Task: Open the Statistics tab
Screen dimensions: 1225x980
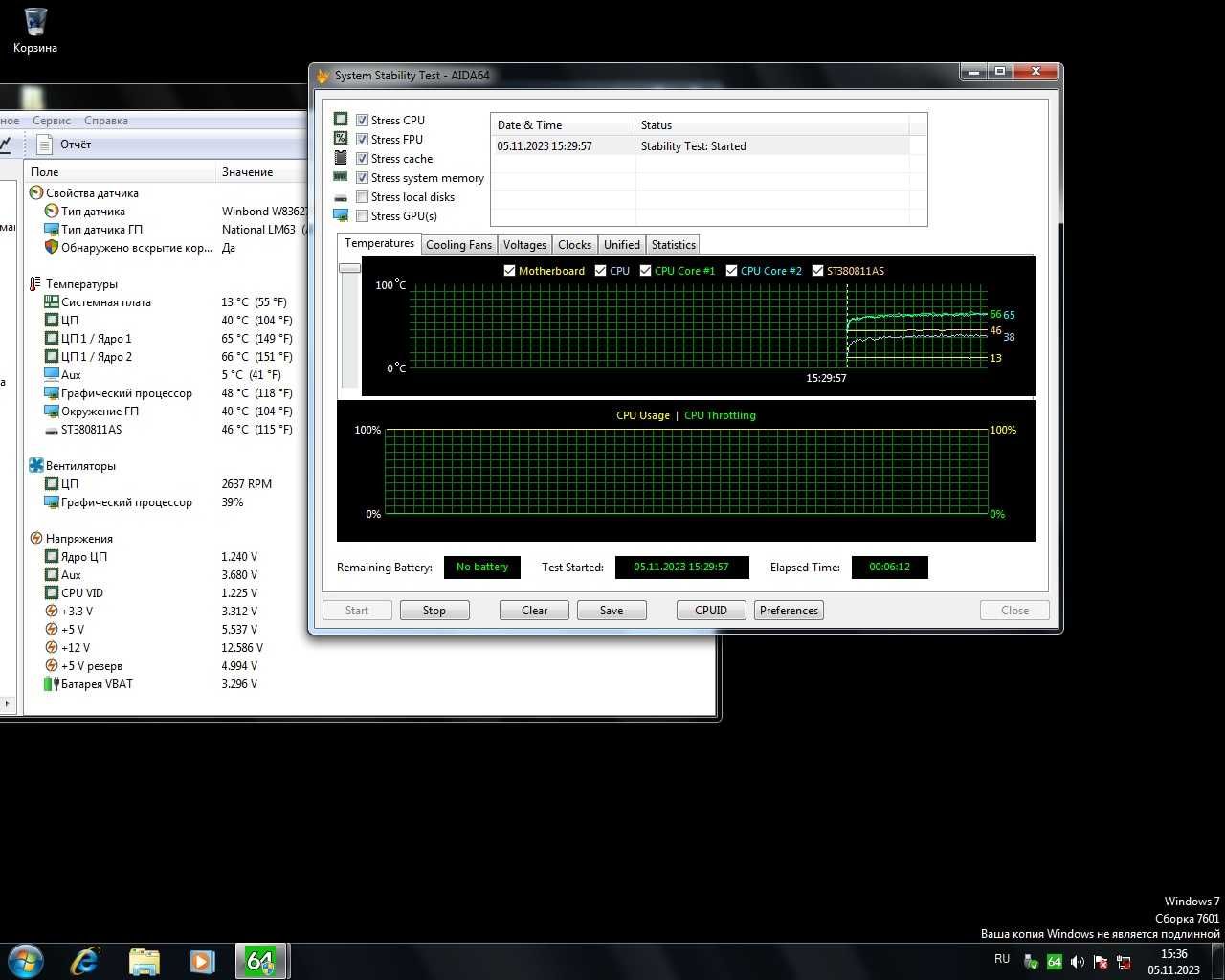Action: coord(674,245)
